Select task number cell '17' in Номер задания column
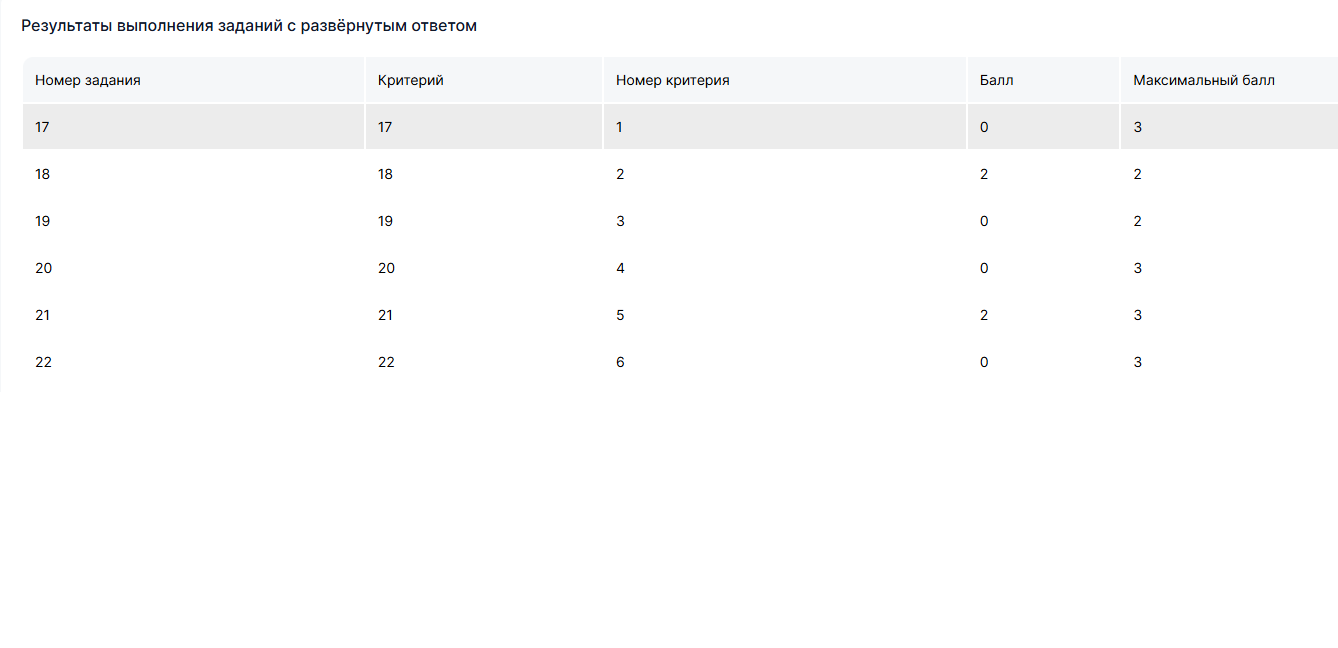The image size is (1338, 648). click(x=193, y=127)
